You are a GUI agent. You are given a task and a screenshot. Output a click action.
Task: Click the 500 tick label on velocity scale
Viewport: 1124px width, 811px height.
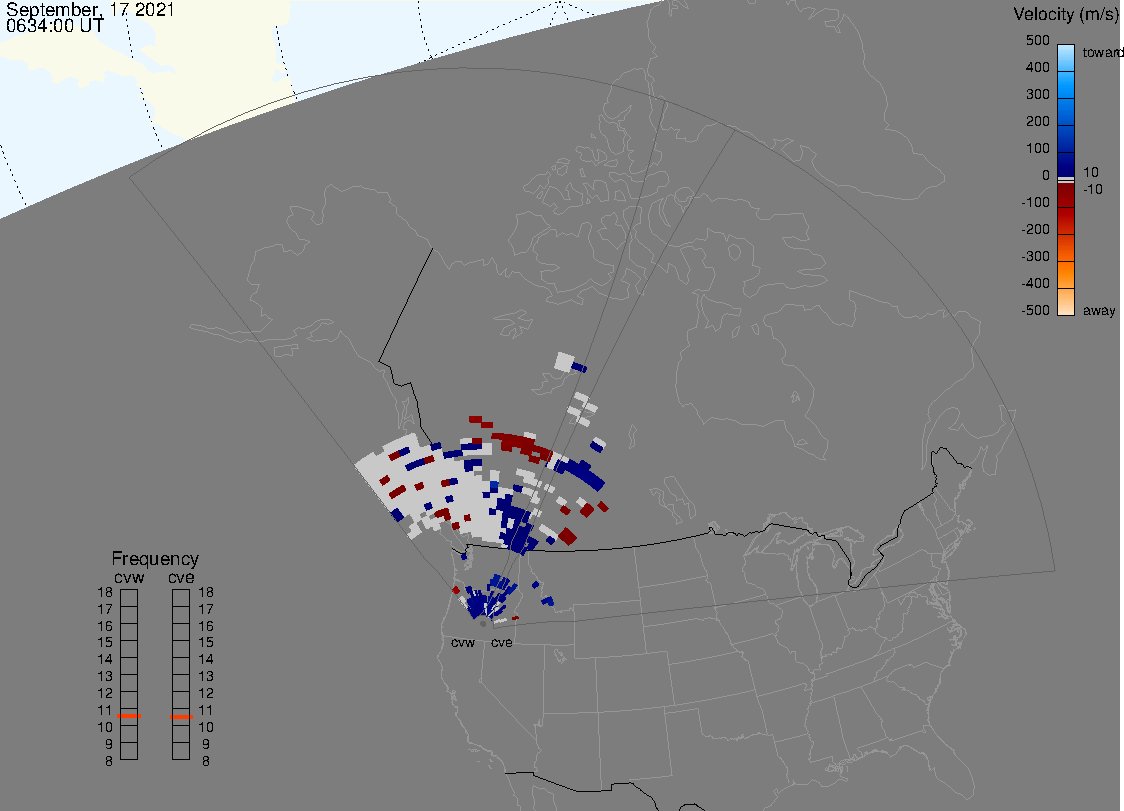(x=1037, y=41)
